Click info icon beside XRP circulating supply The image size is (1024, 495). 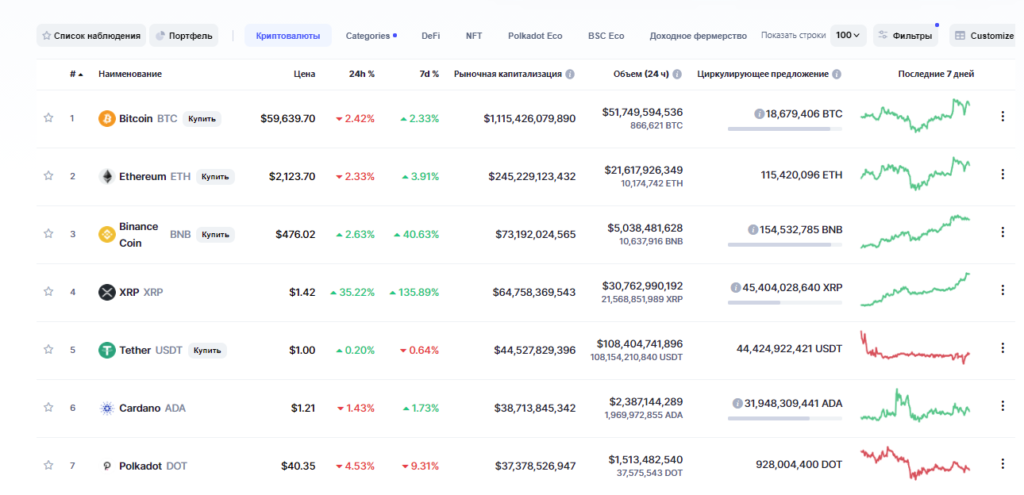pyautogui.click(x=735, y=287)
